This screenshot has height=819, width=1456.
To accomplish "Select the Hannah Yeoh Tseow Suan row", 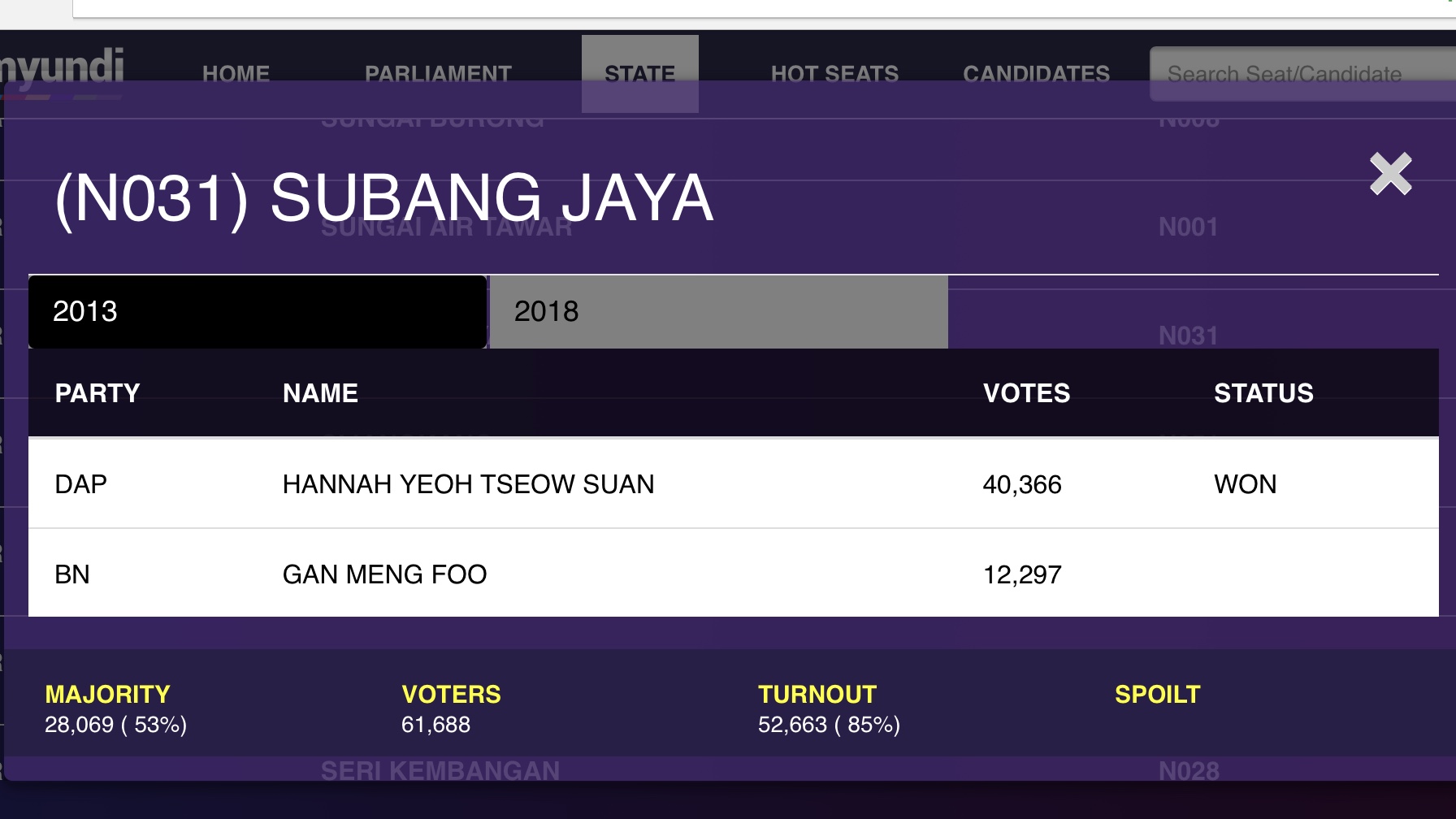I will (734, 484).
